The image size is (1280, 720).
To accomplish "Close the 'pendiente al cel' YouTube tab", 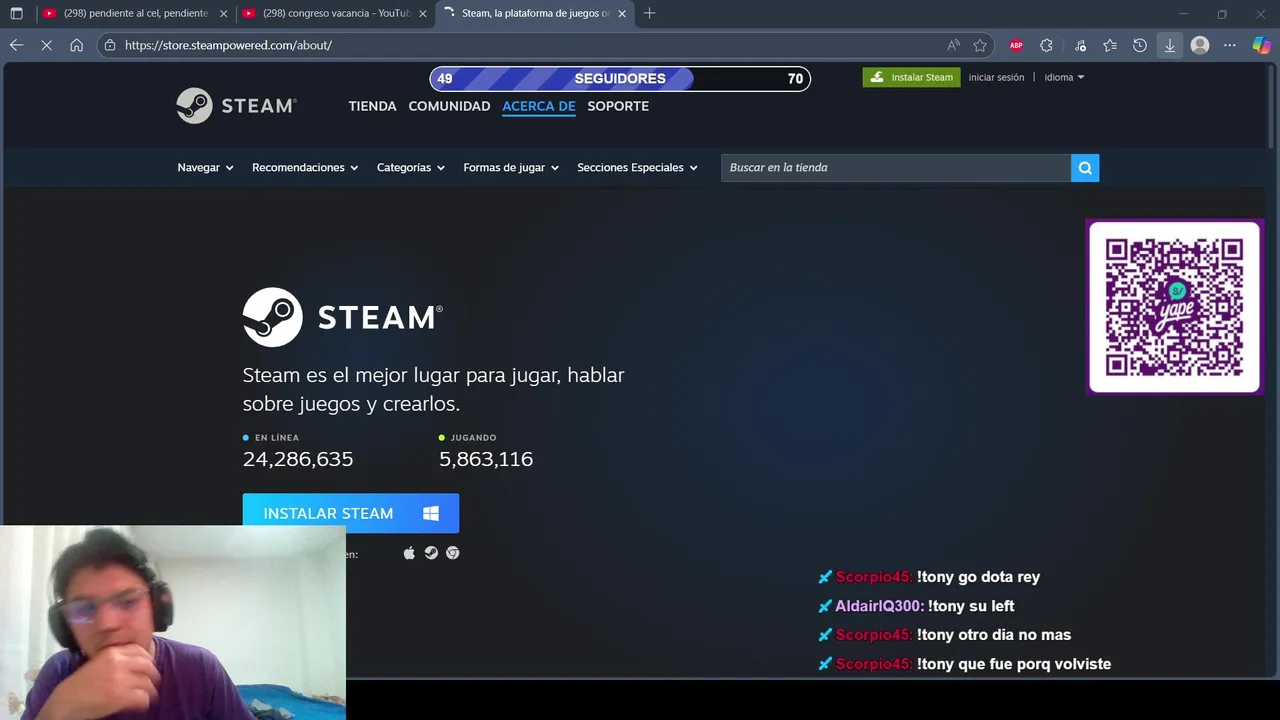I will pyautogui.click(x=224, y=14).
